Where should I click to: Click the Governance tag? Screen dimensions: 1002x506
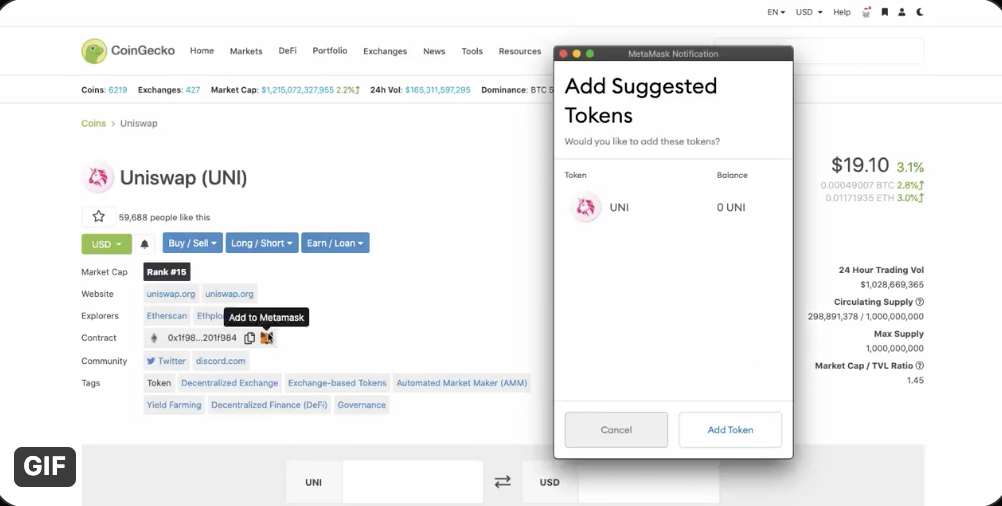pos(362,405)
